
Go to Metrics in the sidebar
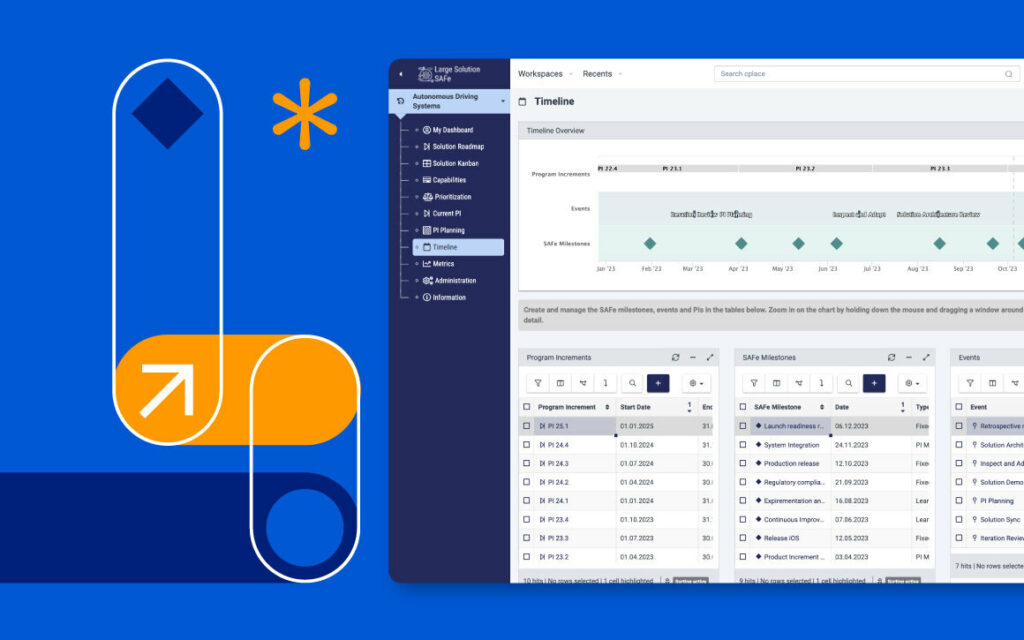click(x=443, y=264)
